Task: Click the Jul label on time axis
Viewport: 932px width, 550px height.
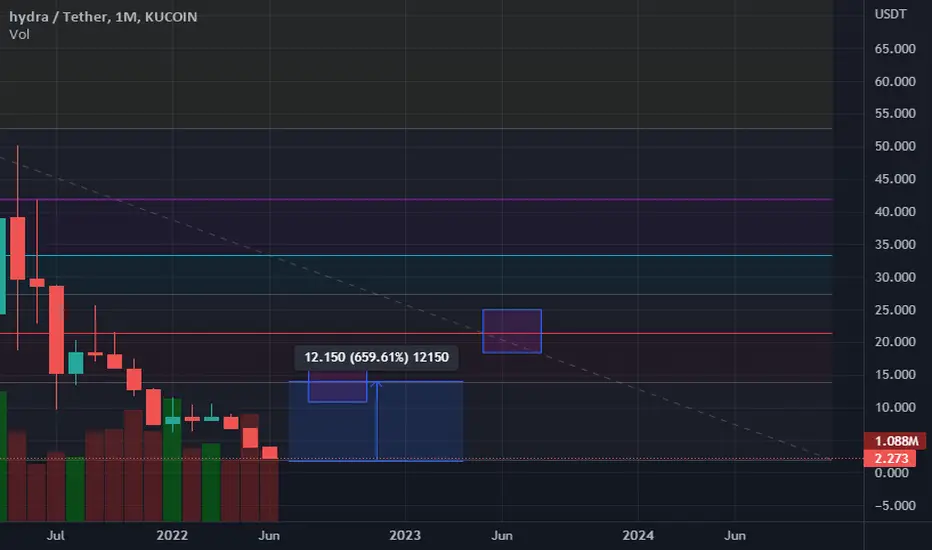Action: [55, 536]
